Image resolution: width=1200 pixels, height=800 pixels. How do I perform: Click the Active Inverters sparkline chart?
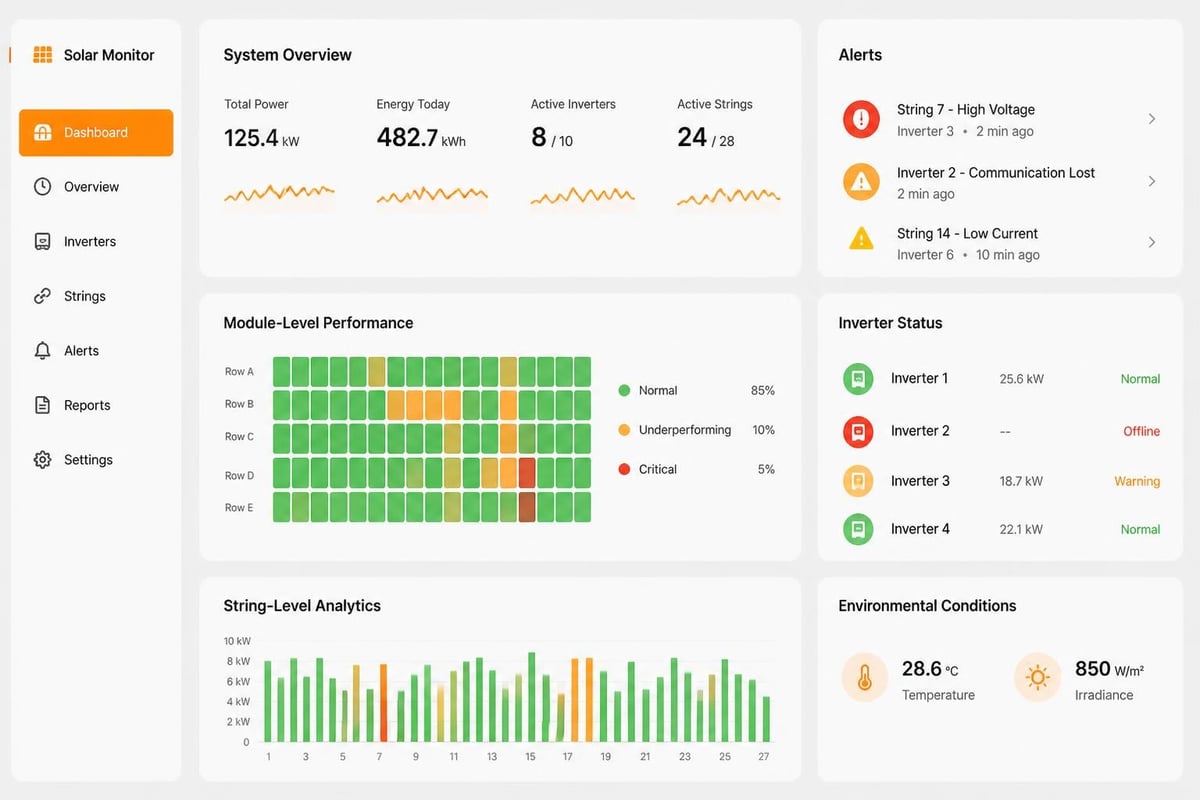pyautogui.click(x=583, y=196)
